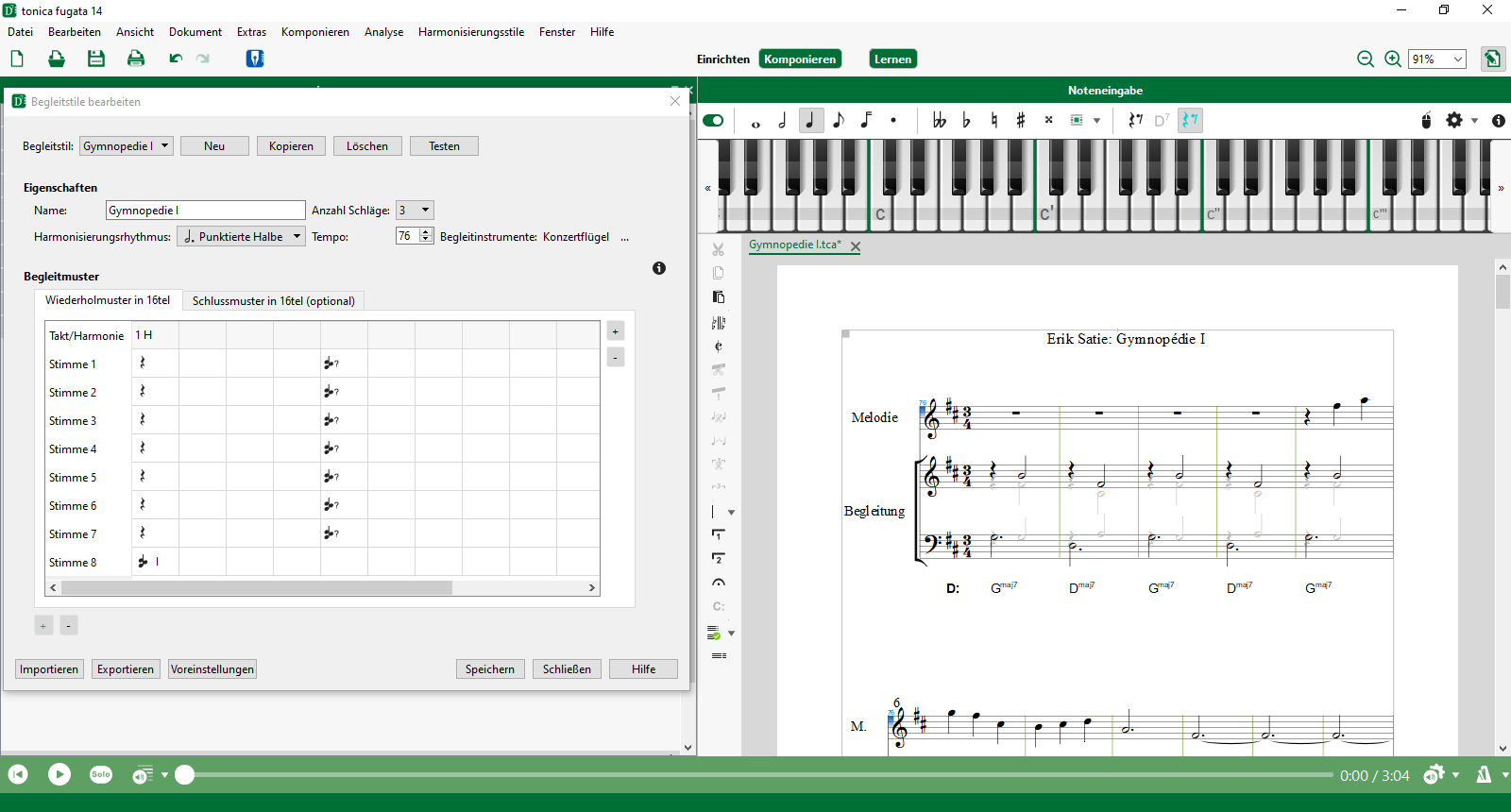Click into the Name field Gymnopedie I

click(205, 211)
